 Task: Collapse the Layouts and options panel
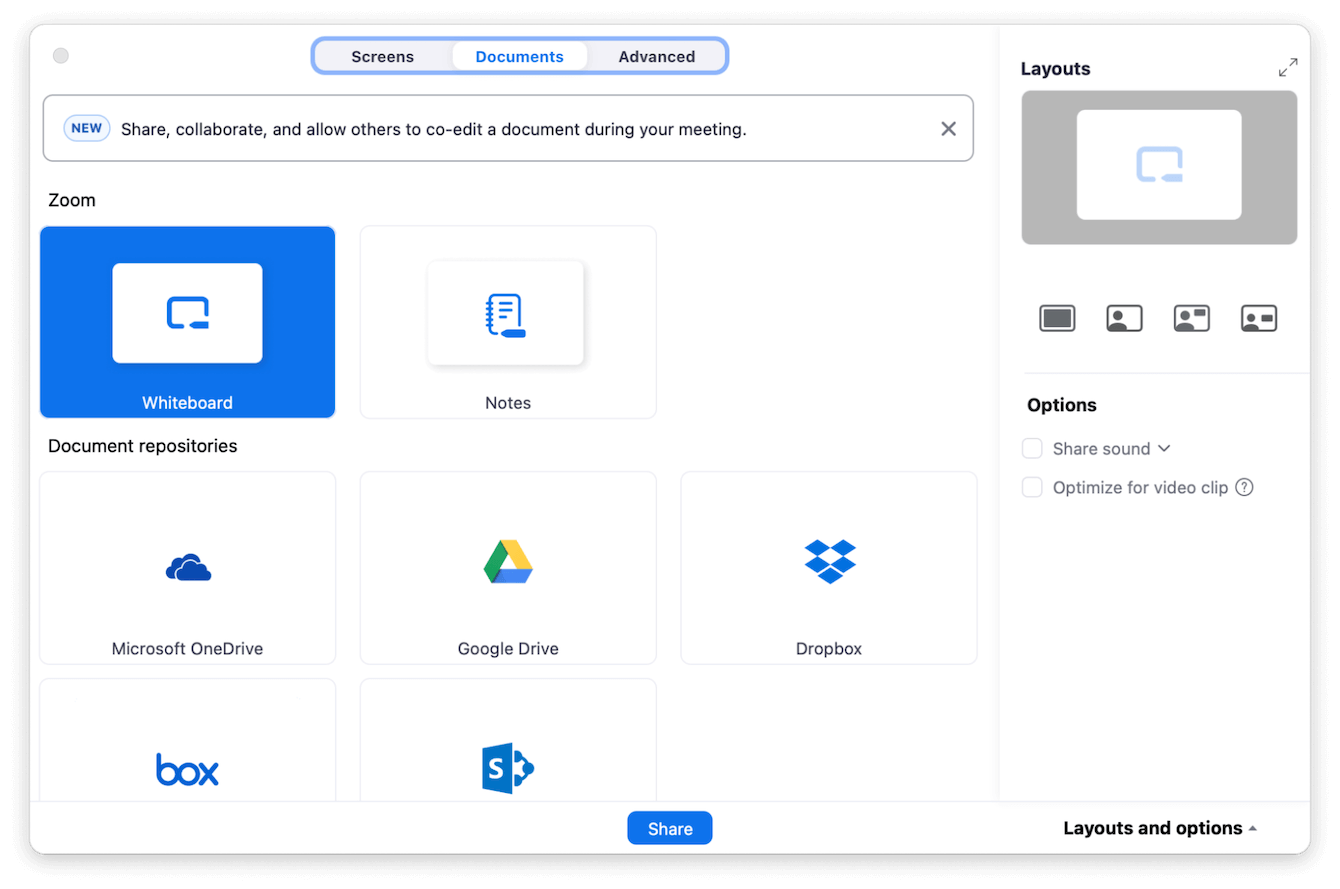pos(1160,828)
